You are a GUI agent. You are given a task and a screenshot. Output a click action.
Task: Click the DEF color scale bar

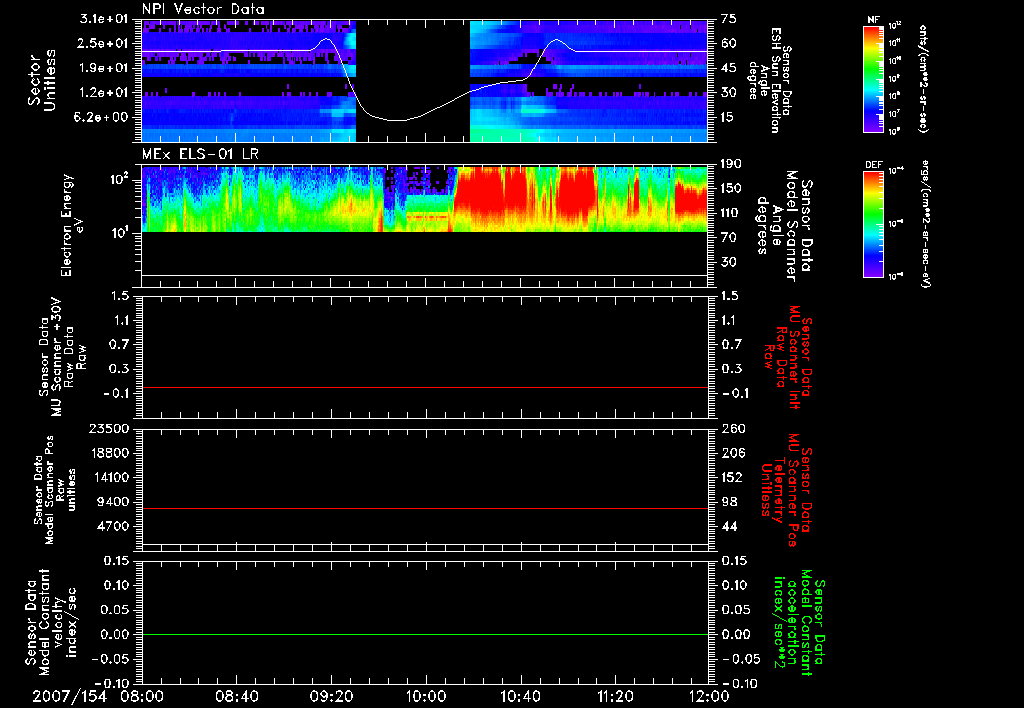pyautogui.click(x=874, y=223)
